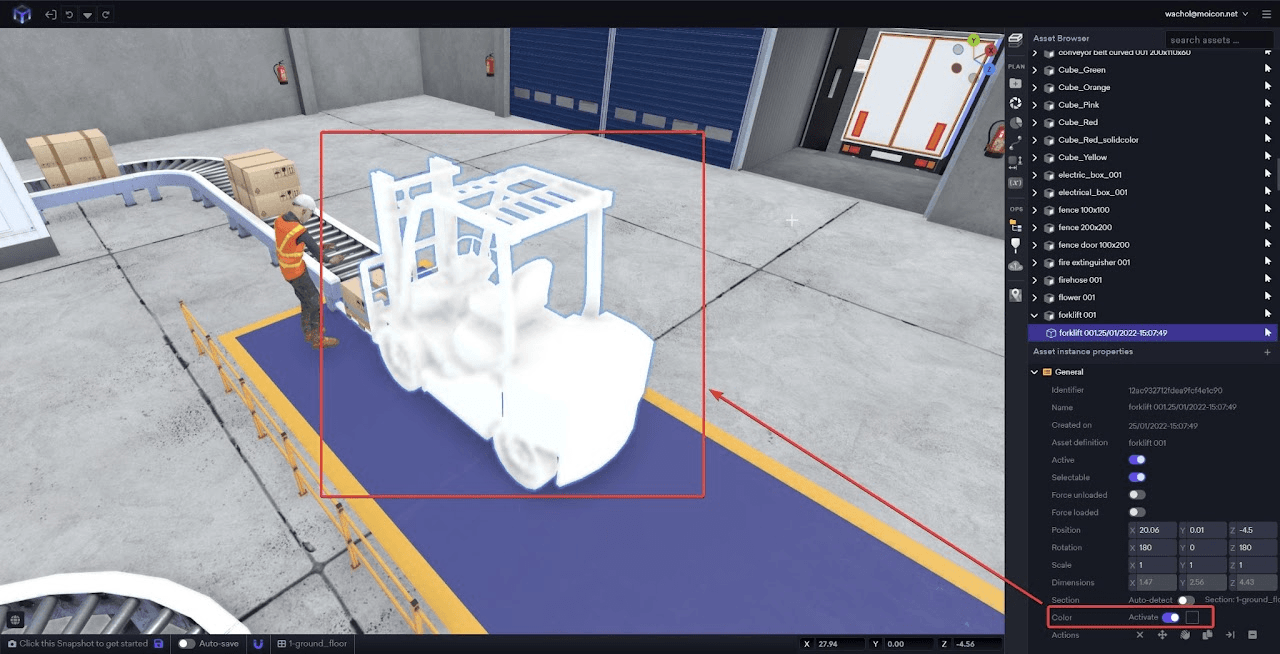
Task: Expand the Cube_Green asset entry
Action: (1034, 69)
